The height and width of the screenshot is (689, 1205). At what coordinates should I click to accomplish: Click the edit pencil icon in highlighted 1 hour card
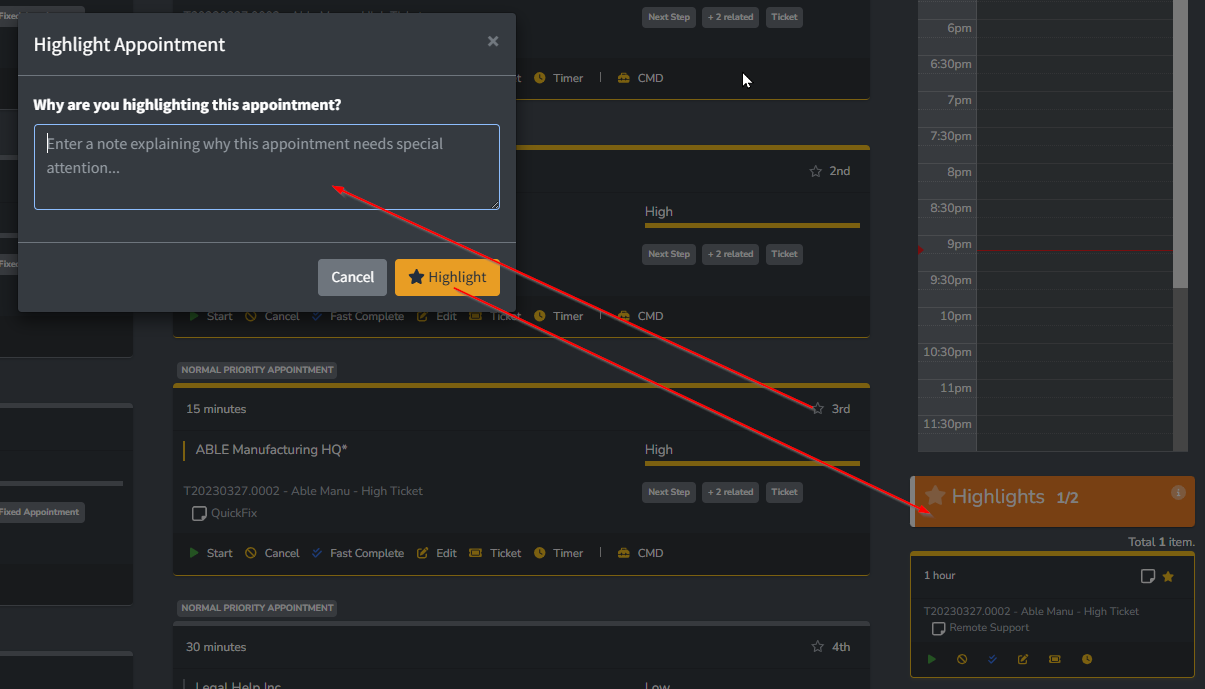coord(1023,659)
